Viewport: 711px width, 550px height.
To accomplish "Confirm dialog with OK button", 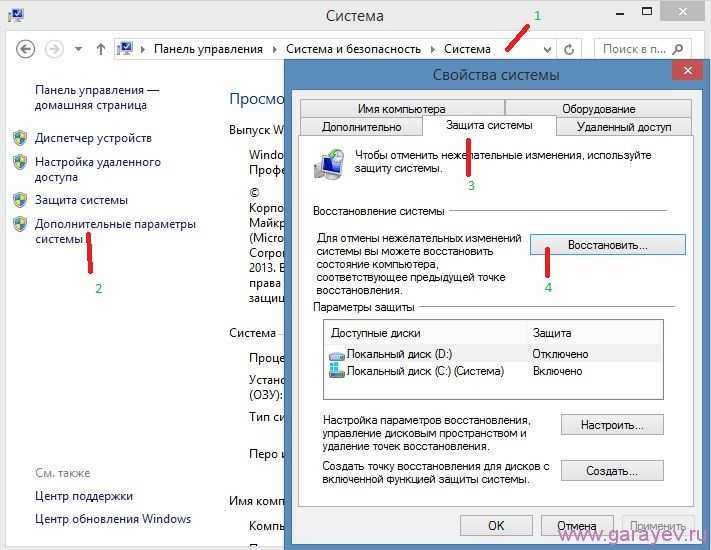I will (496, 526).
